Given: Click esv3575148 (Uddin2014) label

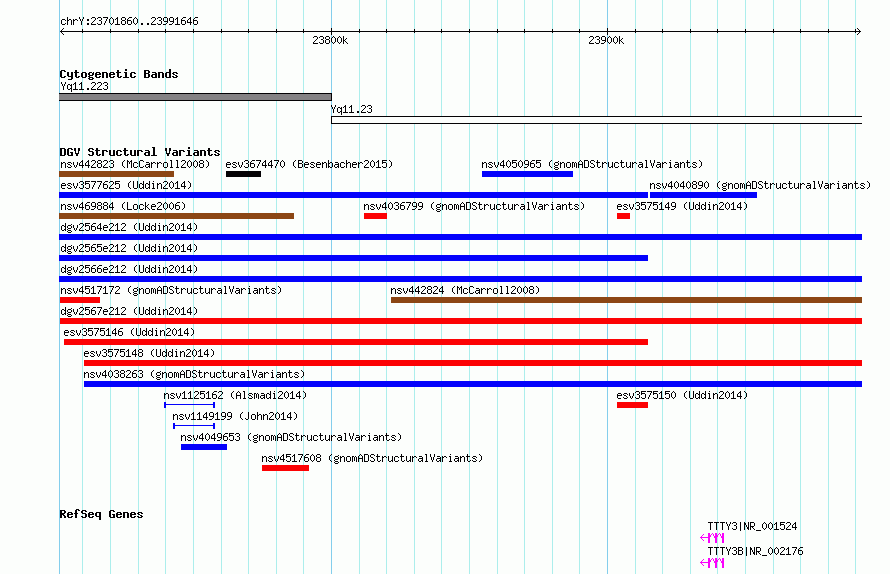Looking at the screenshot, I should (x=149, y=353).
